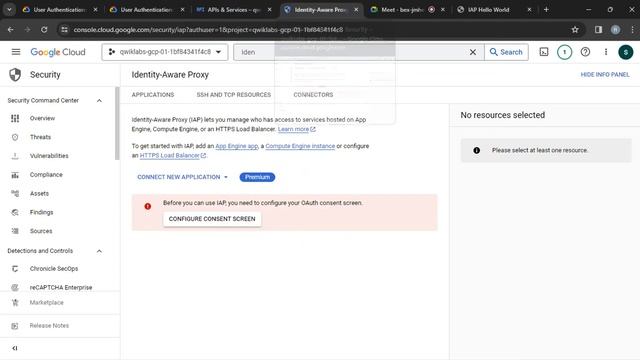
Task: Open the browser side panel icon
Action: pos(598,29)
